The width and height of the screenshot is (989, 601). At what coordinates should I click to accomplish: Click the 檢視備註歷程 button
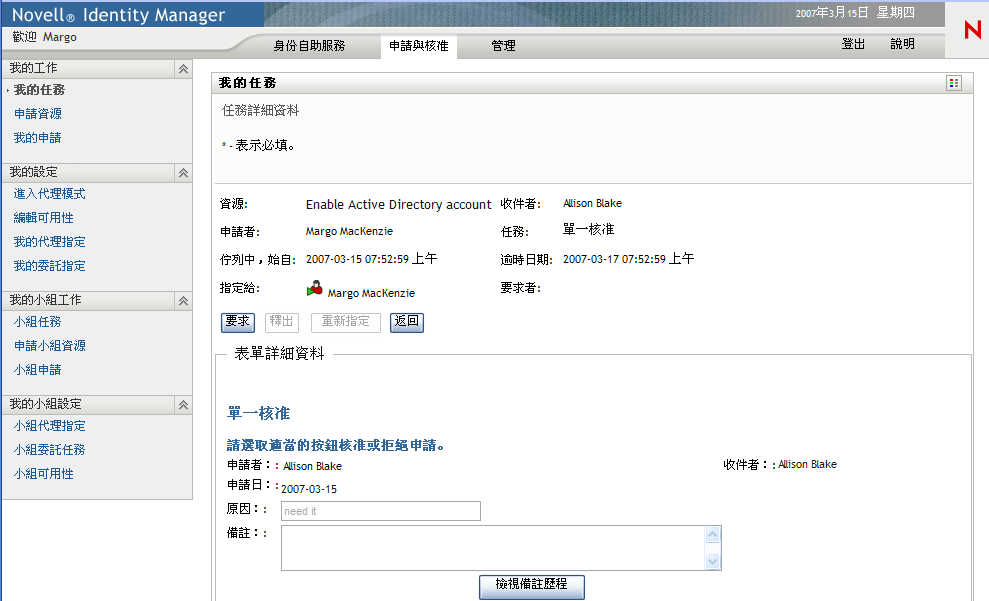pyautogui.click(x=532, y=586)
